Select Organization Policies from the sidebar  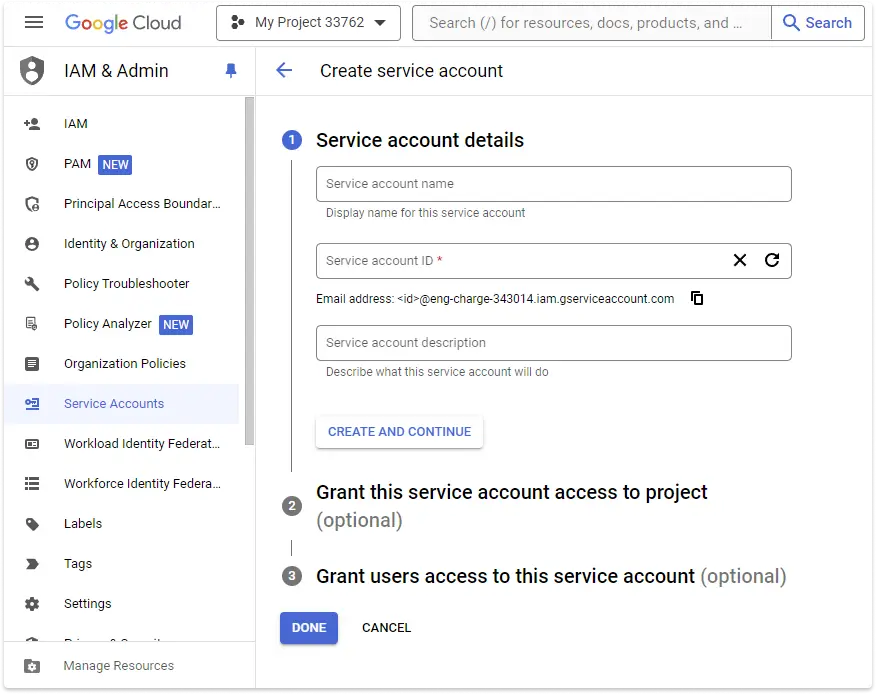(x=124, y=364)
